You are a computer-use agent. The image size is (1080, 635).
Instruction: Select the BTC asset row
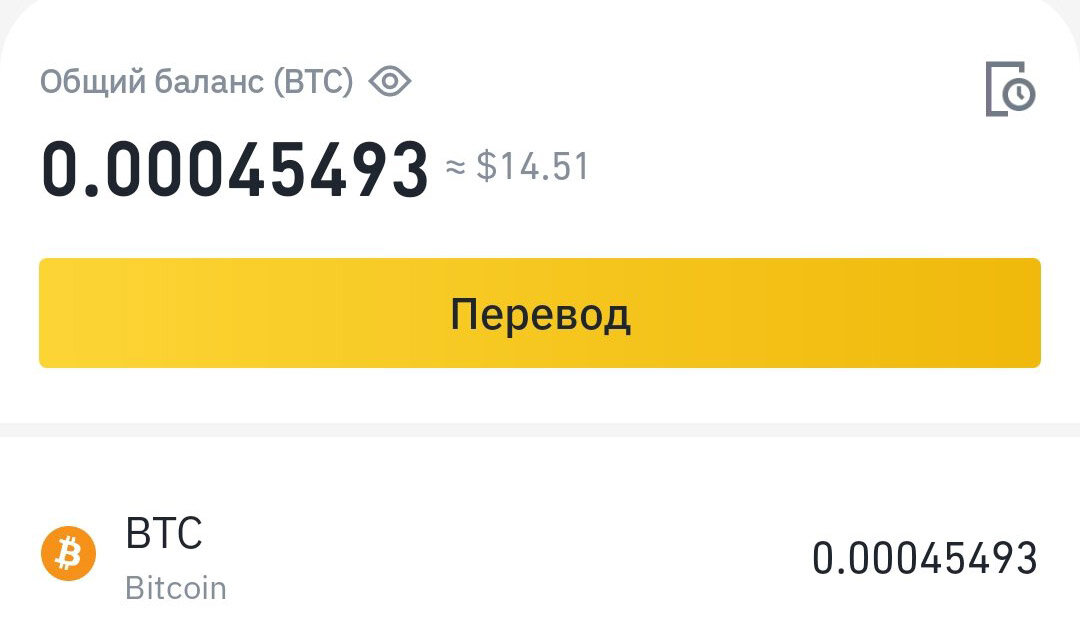540,553
